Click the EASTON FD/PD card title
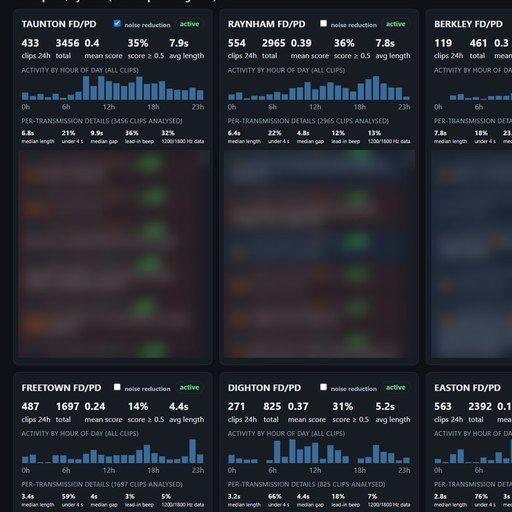 467,388
